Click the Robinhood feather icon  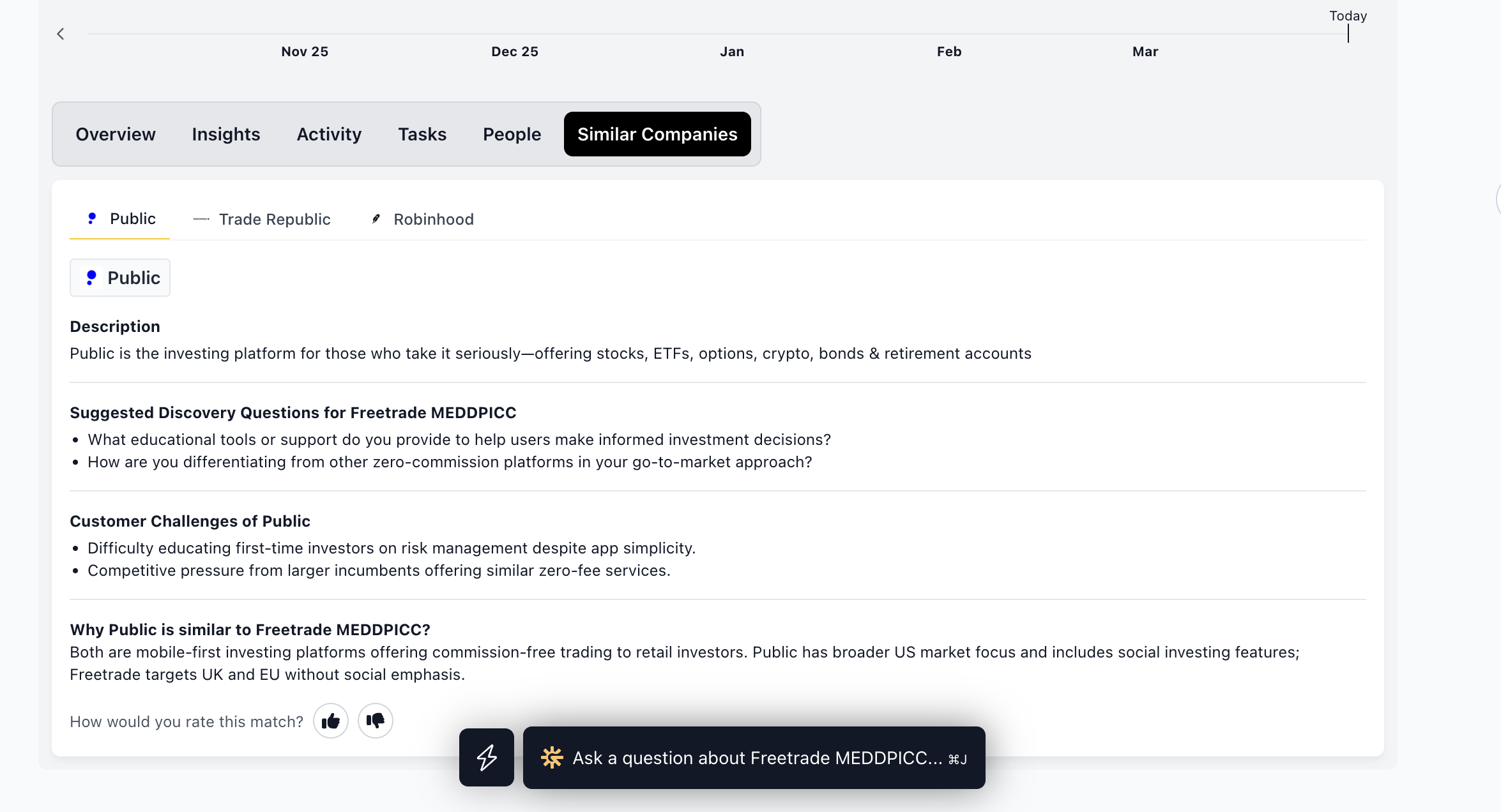coord(376,220)
